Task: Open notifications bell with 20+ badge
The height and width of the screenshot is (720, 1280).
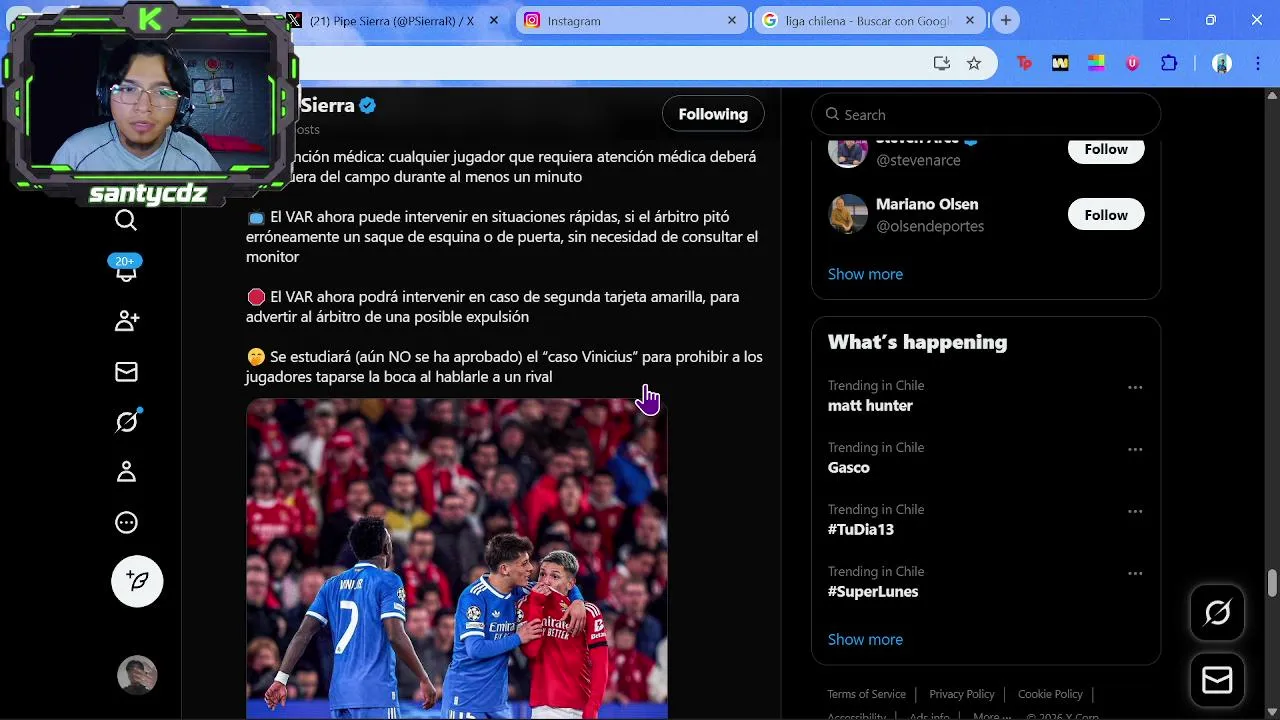Action: click(126, 268)
